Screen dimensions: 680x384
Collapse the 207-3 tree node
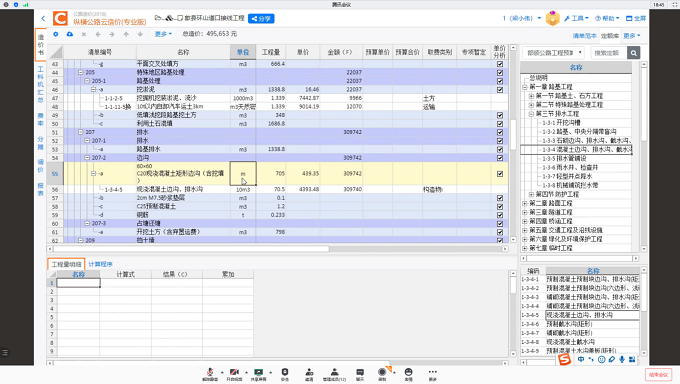tap(87, 223)
